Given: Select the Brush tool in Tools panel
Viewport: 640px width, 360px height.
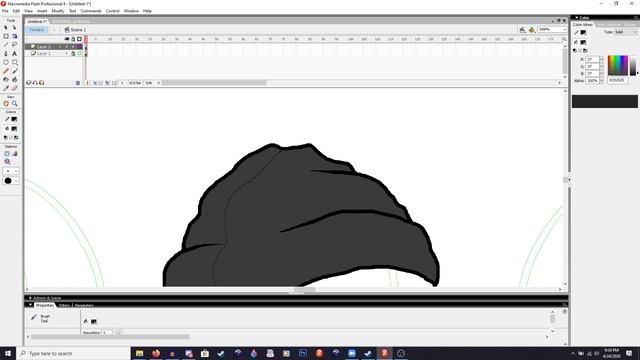Looking at the screenshot, I should click(15, 71).
